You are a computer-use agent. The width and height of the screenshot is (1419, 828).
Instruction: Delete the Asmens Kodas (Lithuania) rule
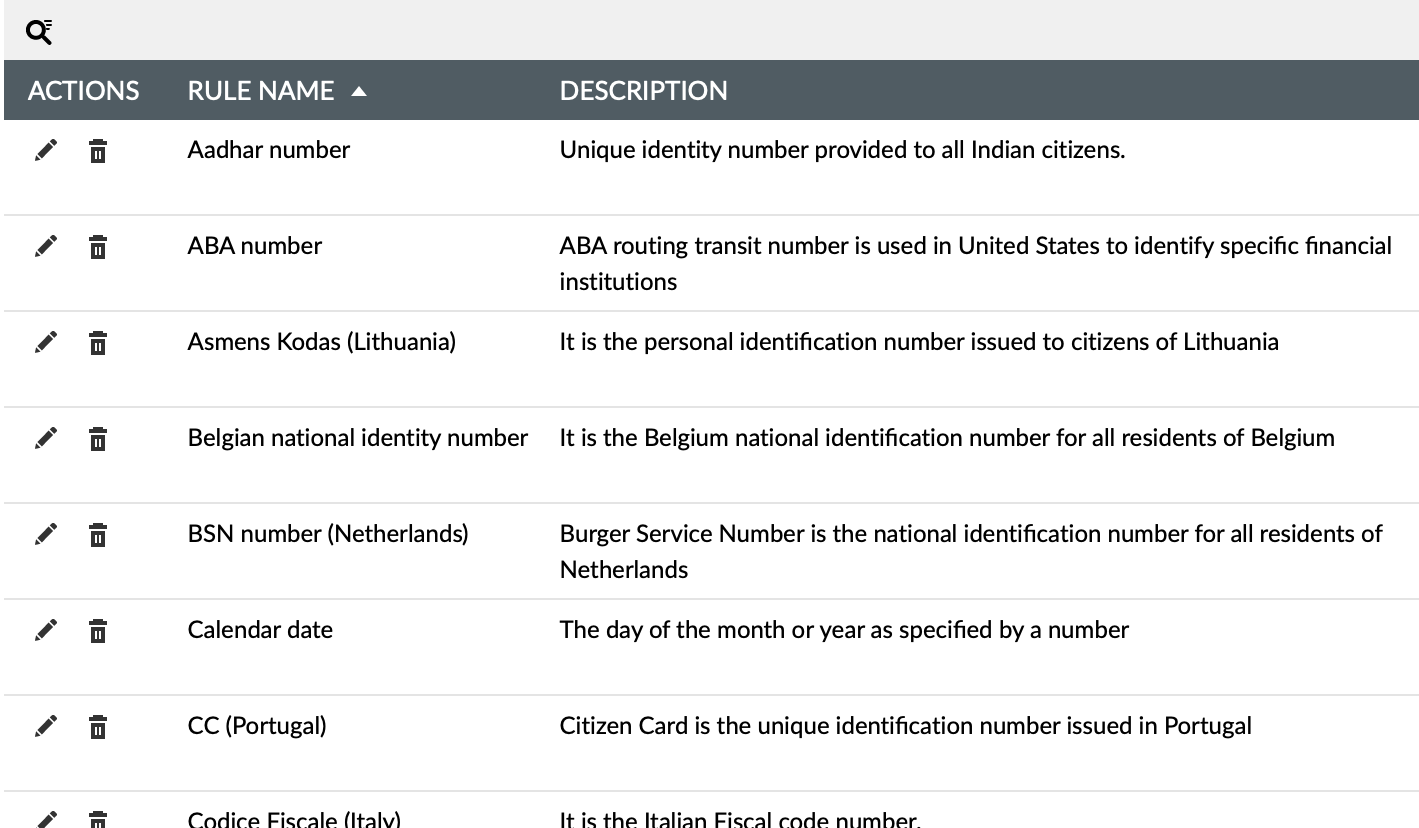click(97, 344)
